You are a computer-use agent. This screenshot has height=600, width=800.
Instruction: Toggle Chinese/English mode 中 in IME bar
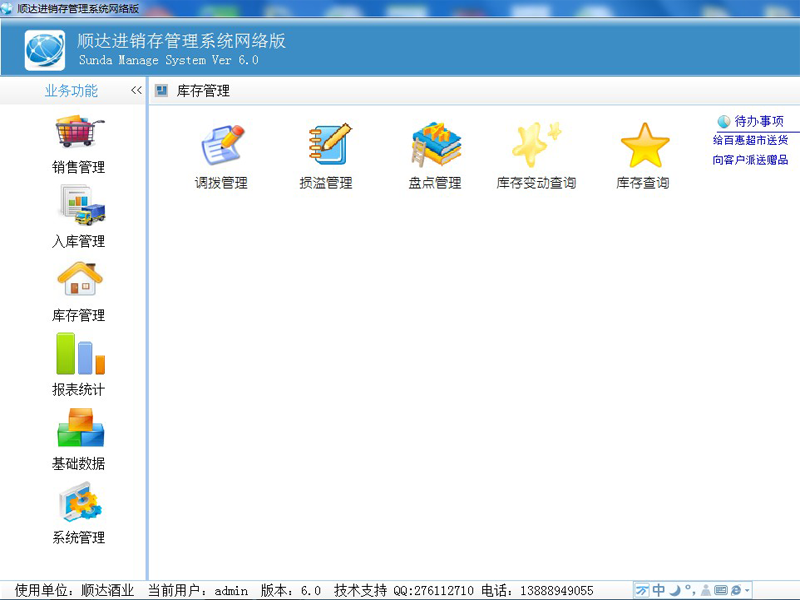(x=659, y=590)
